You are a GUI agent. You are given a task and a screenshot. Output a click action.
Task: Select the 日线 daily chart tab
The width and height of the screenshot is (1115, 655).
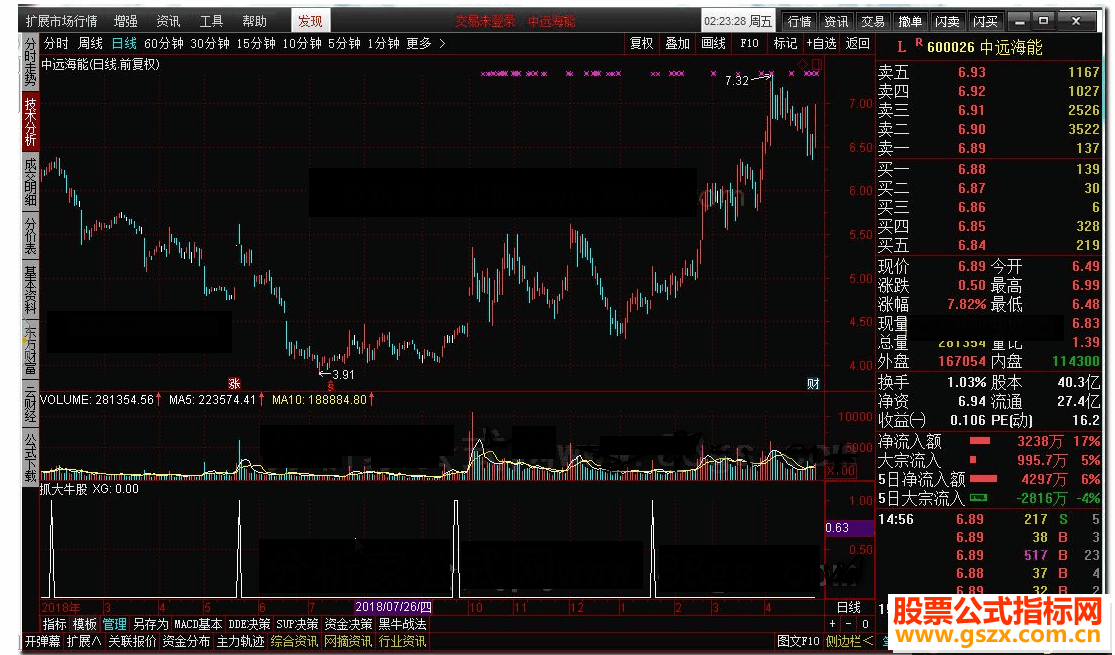124,43
